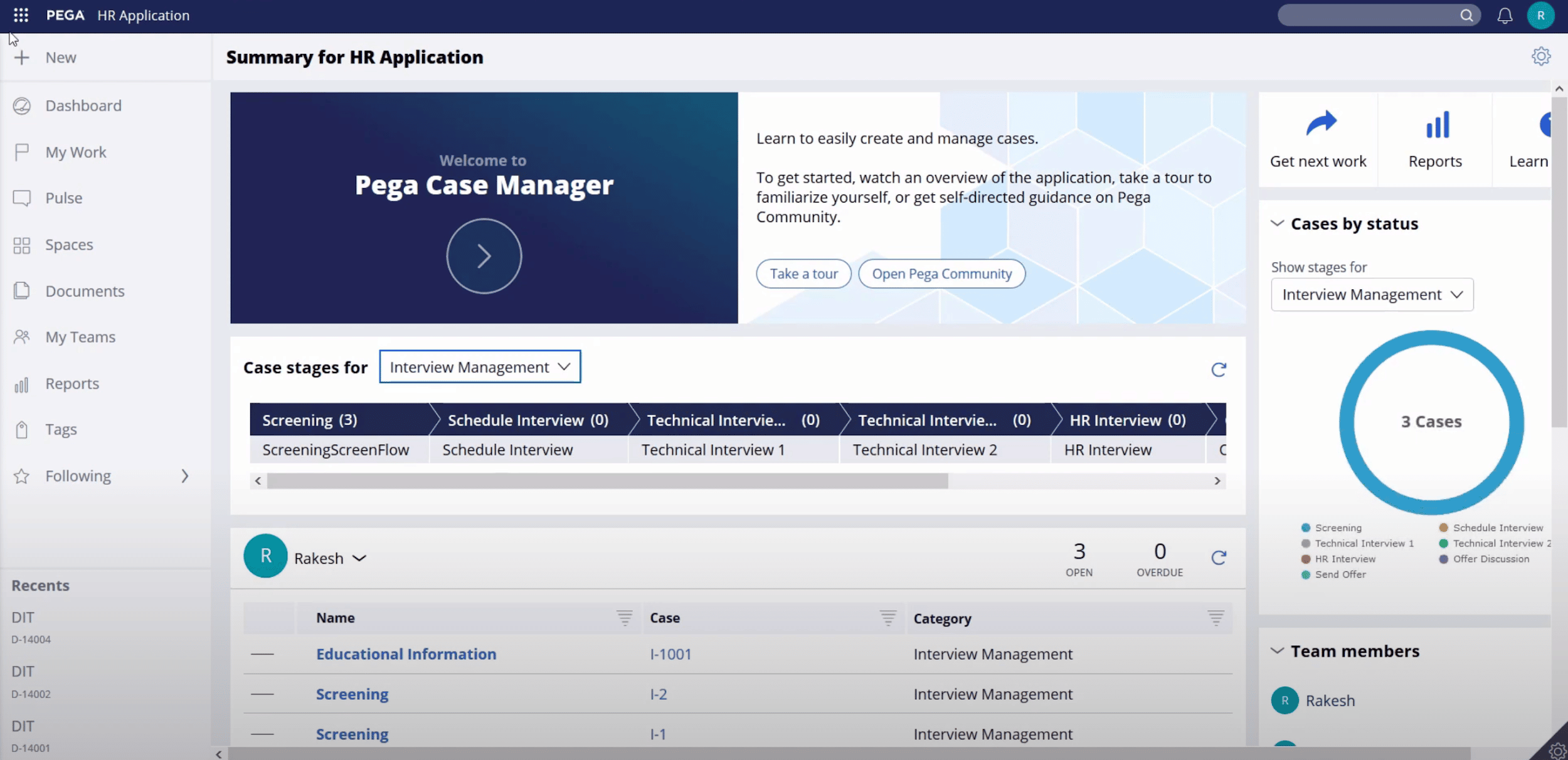Open My Teams in the sidebar

[80, 337]
